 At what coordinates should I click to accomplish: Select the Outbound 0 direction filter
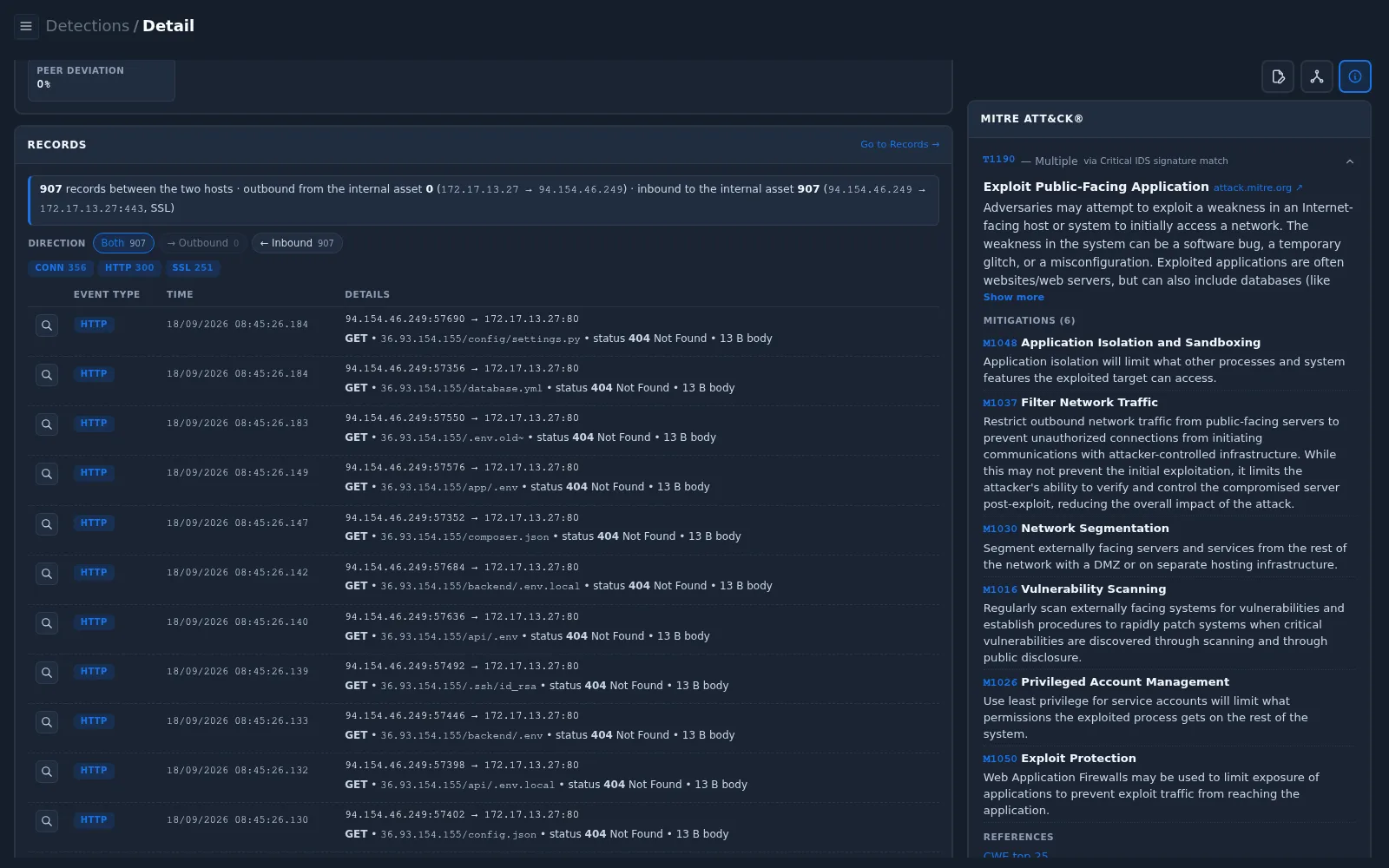point(202,243)
